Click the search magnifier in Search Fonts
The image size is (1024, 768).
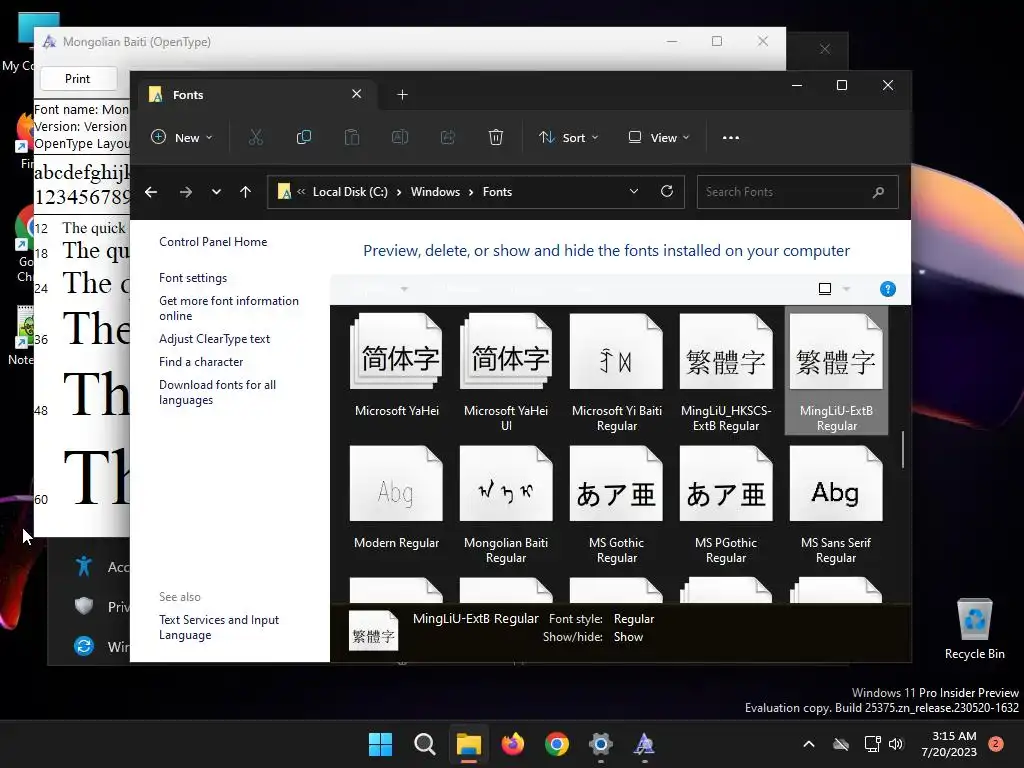pos(878,192)
